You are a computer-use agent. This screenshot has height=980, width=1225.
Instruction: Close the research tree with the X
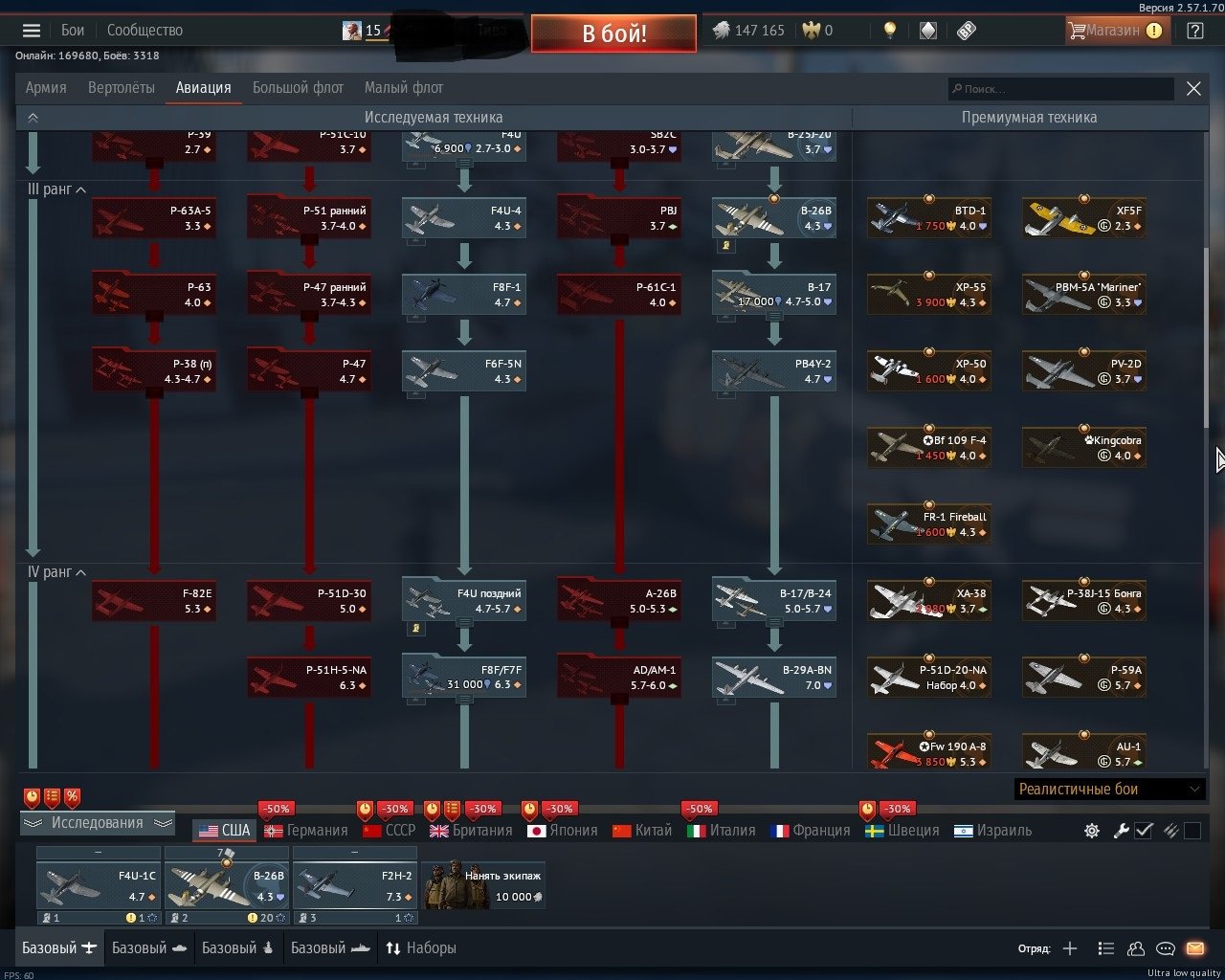pos(1193,88)
